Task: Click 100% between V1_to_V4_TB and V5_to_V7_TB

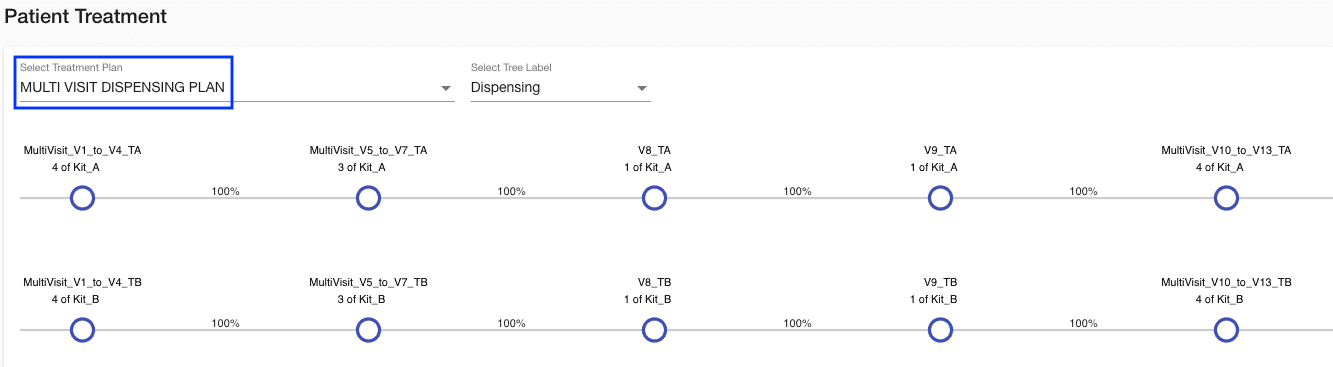Action: tap(225, 323)
